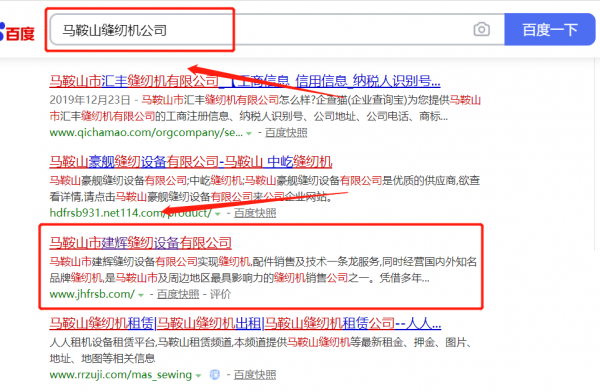The height and width of the screenshot is (392, 600).
Task: Expand dropdown arrow next to hdfrsb931.net114.com URL
Action: (218, 214)
